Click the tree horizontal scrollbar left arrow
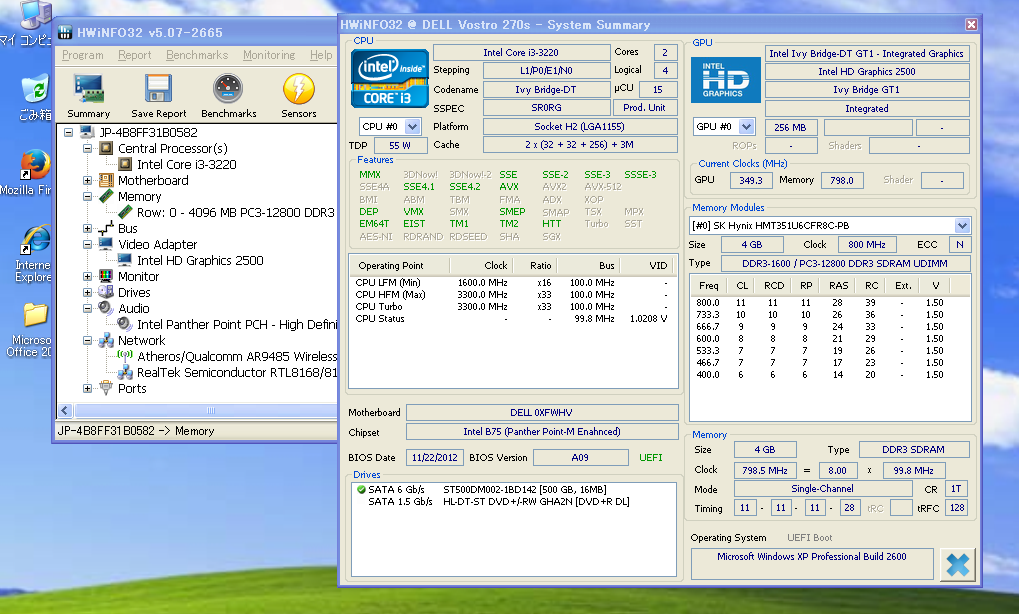Viewport: 1019px width, 614px height. pos(65,411)
